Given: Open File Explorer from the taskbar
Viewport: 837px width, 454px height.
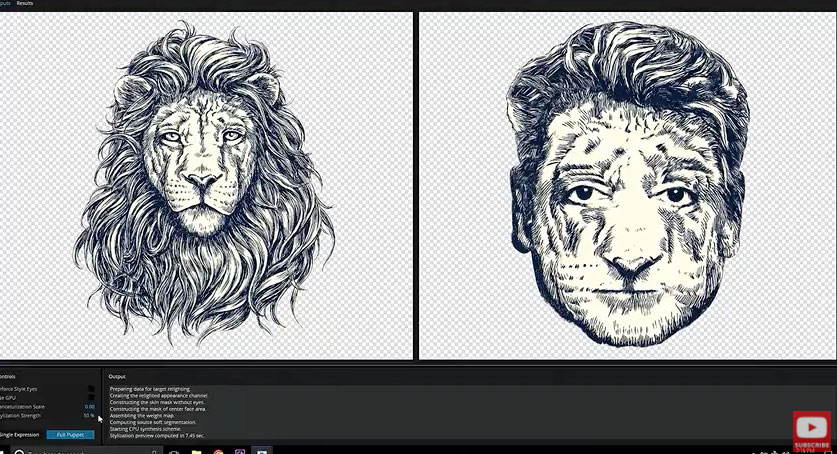Looking at the screenshot, I should pos(197,451).
